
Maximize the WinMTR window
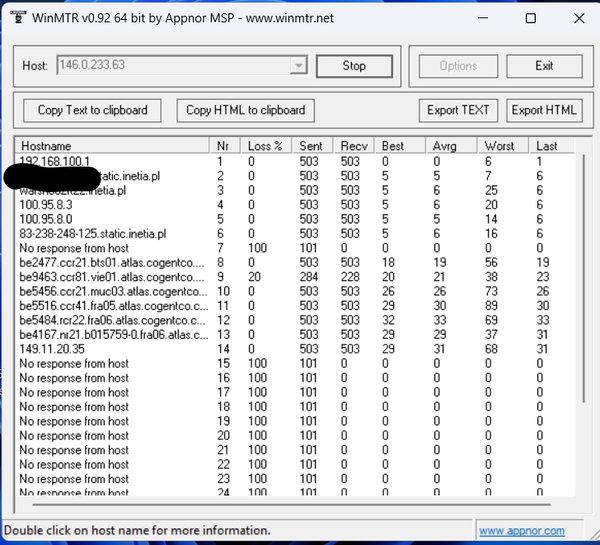point(530,18)
